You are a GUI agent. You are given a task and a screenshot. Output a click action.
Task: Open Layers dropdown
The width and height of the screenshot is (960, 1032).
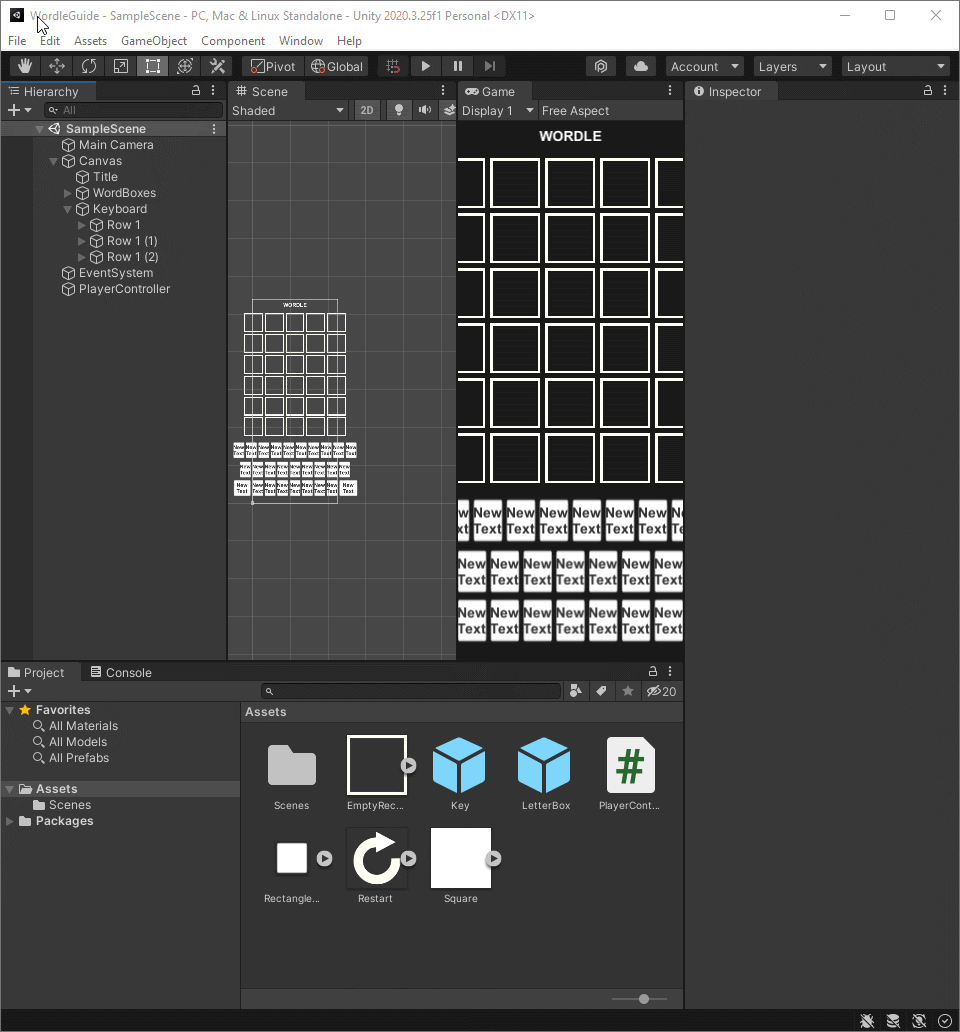coord(792,66)
